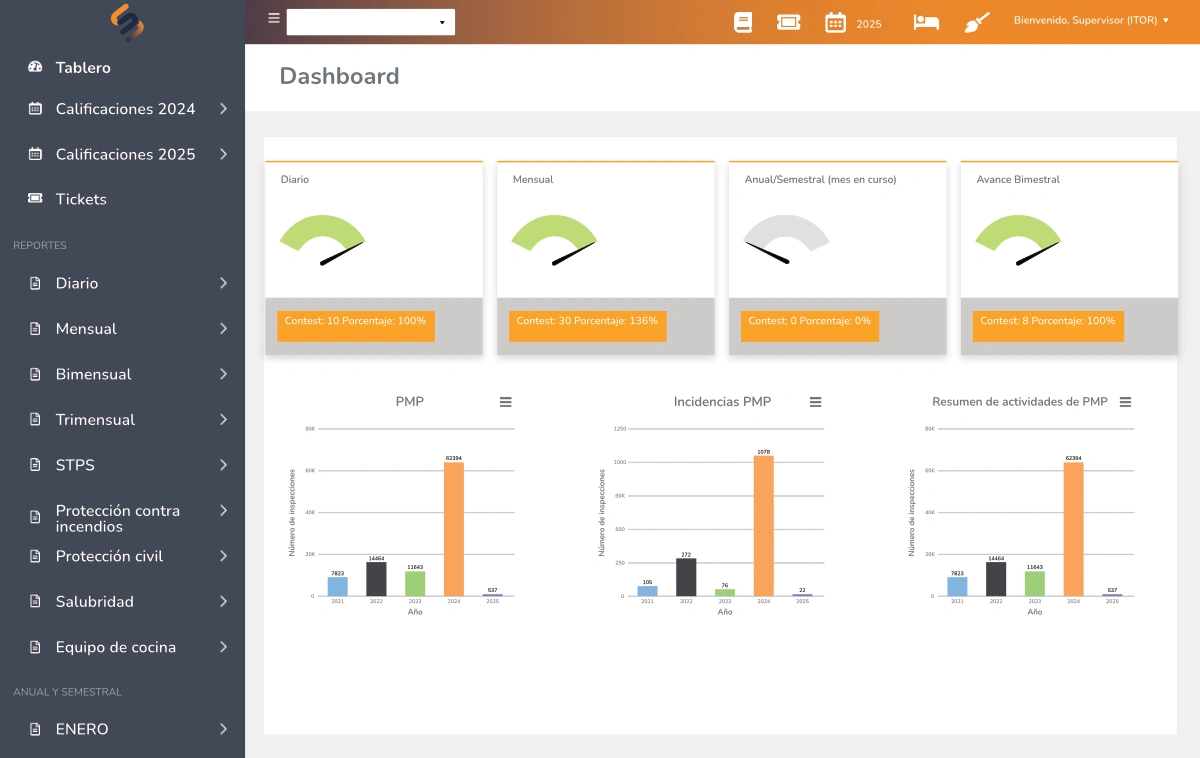Image resolution: width=1200 pixels, height=758 pixels.
Task: Open the PMP chart context menu icon
Action: click(506, 402)
